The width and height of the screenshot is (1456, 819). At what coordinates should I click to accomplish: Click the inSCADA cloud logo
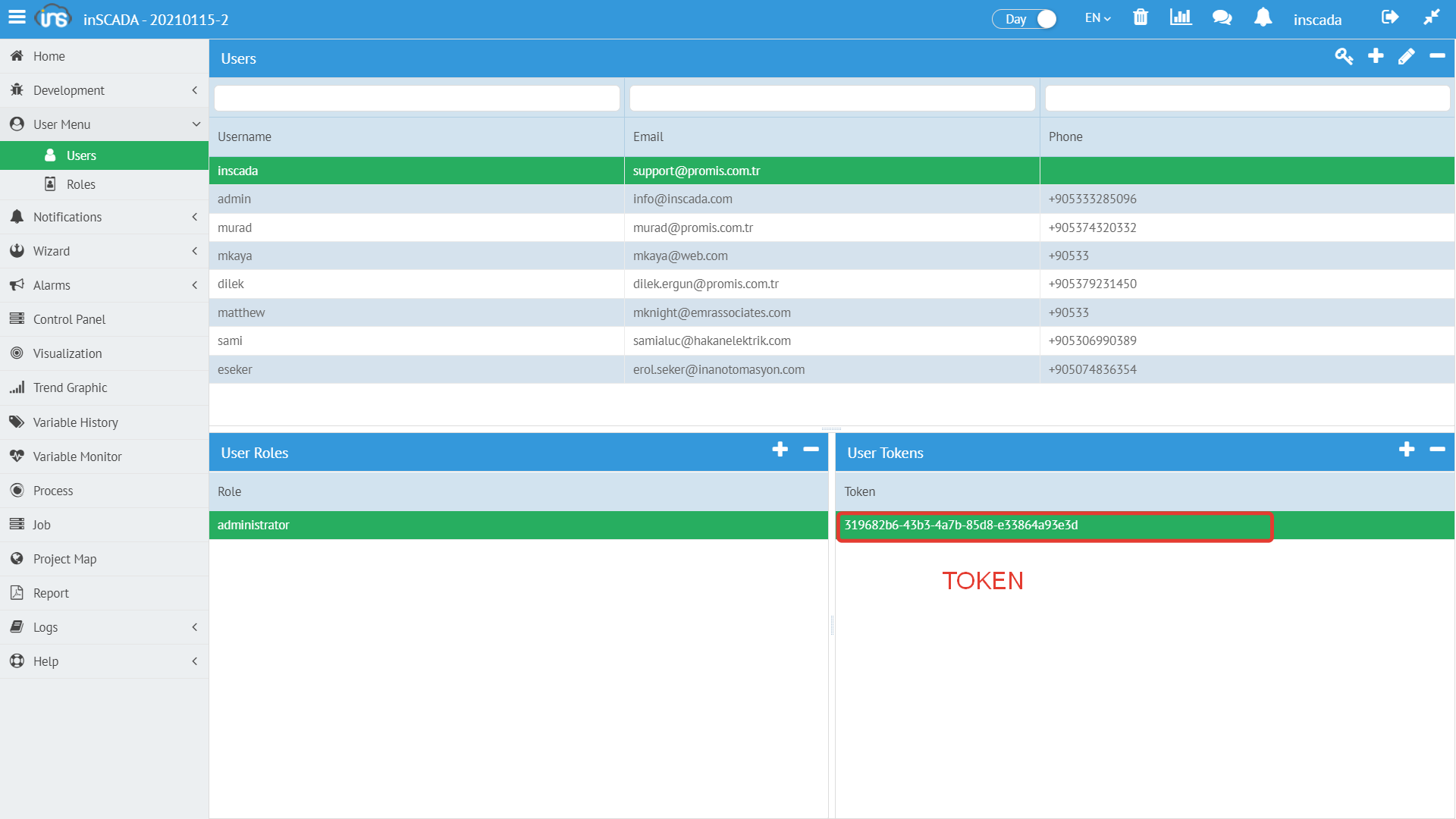[x=53, y=17]
